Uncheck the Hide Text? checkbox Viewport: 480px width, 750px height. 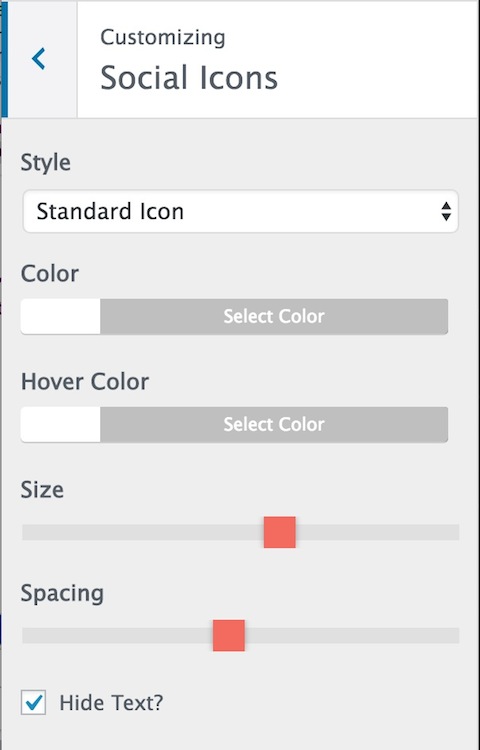tap(33, 702)
